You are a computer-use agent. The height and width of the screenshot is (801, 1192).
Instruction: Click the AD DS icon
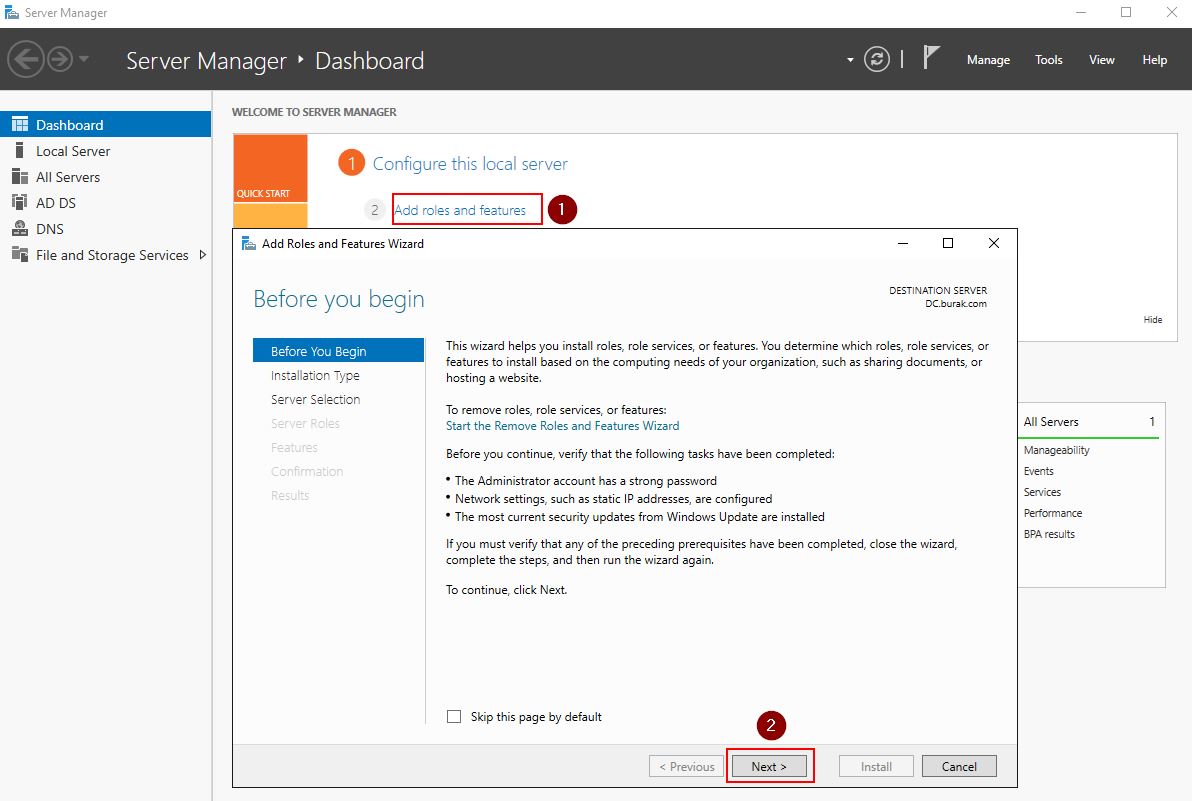20,202
